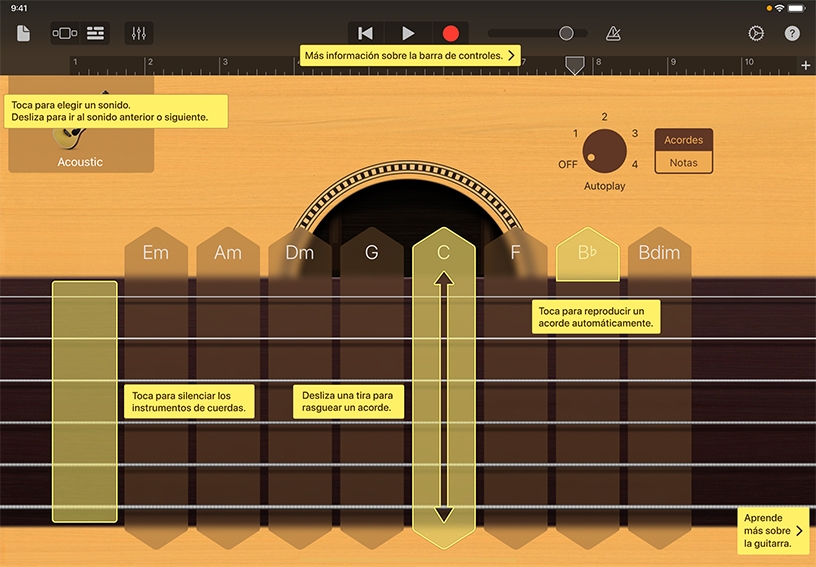The width and height of the screenshot is (816, 567).
Task: Open song settings gear icon
Action: tap(756, 33)
